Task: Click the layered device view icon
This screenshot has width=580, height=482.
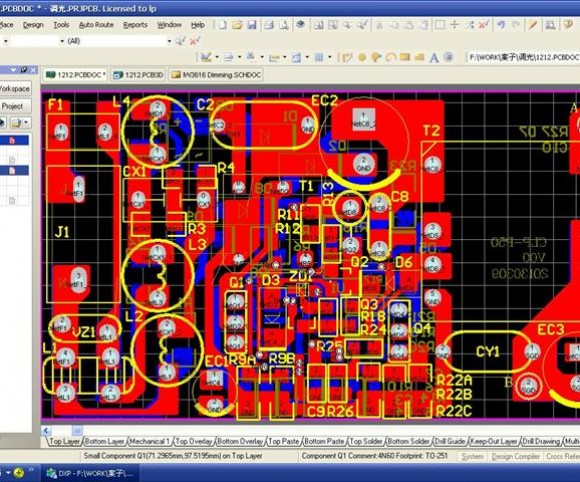Action: coord(301,25)
